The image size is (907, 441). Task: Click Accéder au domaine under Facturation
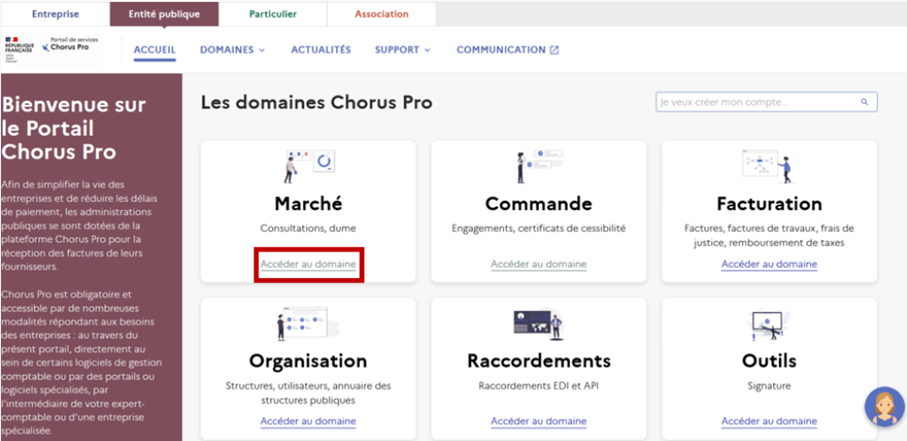pos(769,264)
